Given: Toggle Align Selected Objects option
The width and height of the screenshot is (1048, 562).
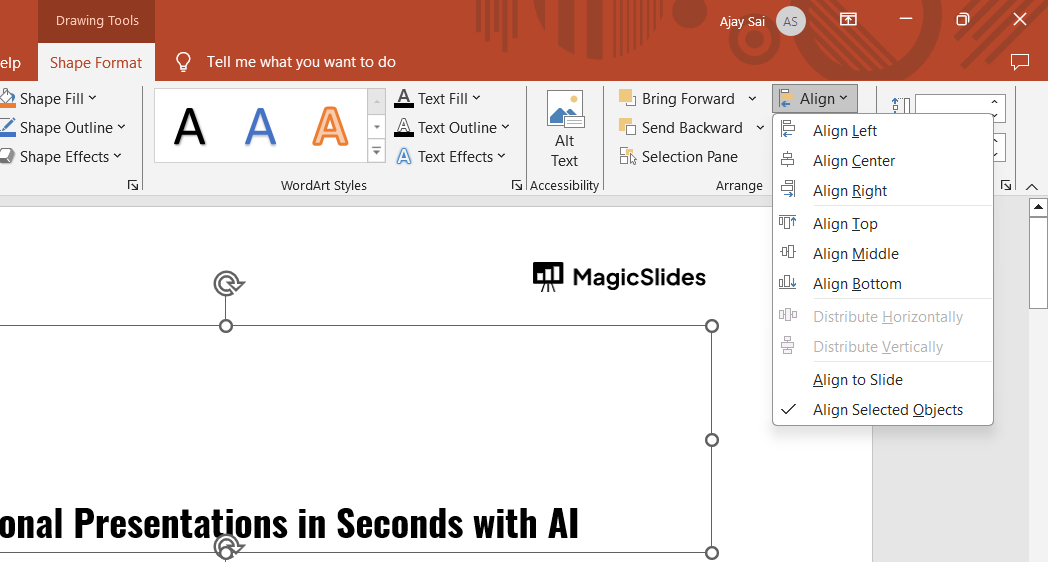Looking at the screenshot, I should (x=882, y=410).
